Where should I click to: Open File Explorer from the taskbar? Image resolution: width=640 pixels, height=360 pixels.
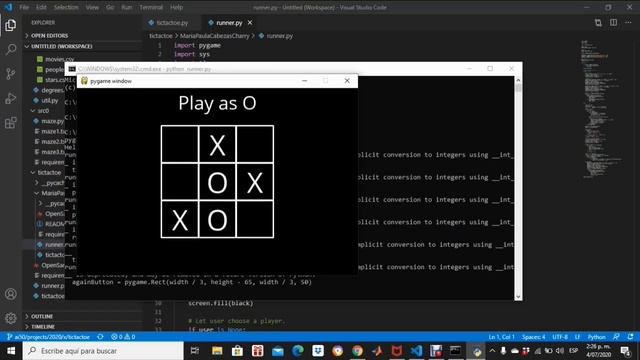pyautogui.click(x=217, y=351)
